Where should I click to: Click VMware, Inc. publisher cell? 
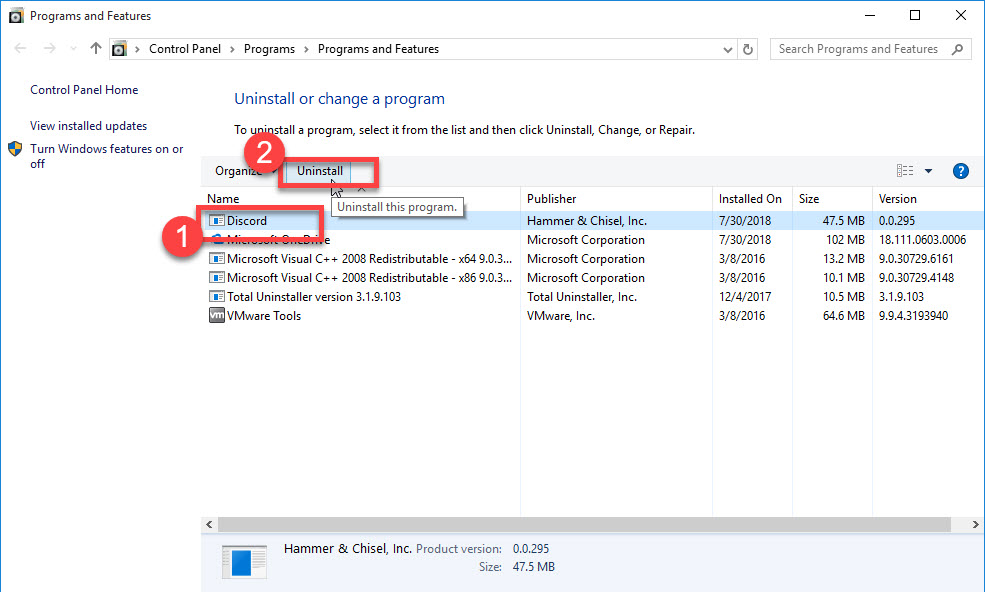561,315
